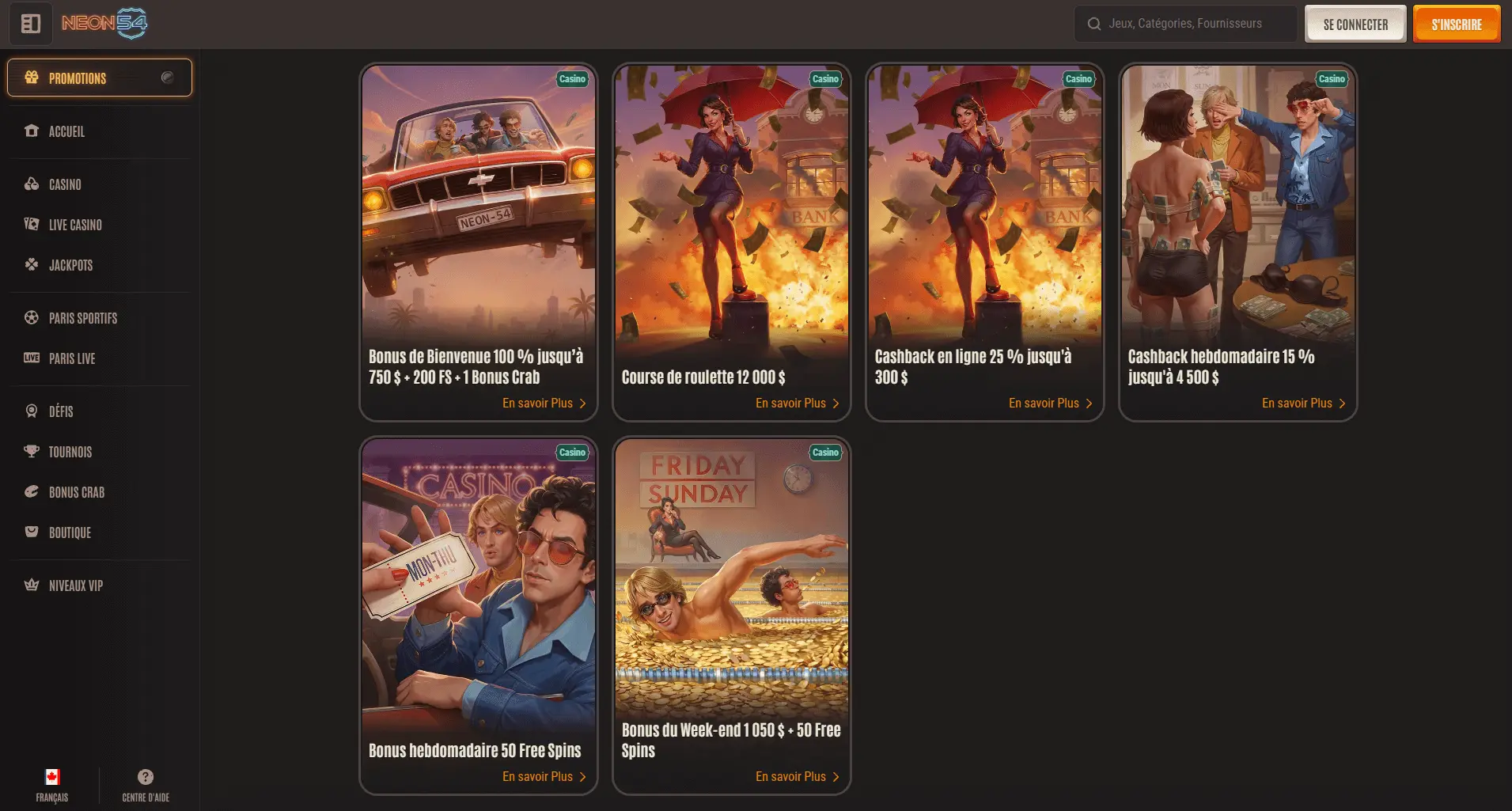This screenshot has height=811, width=1512.
Task: Collapse the sidebar panel icon
Action: [31, 24]
